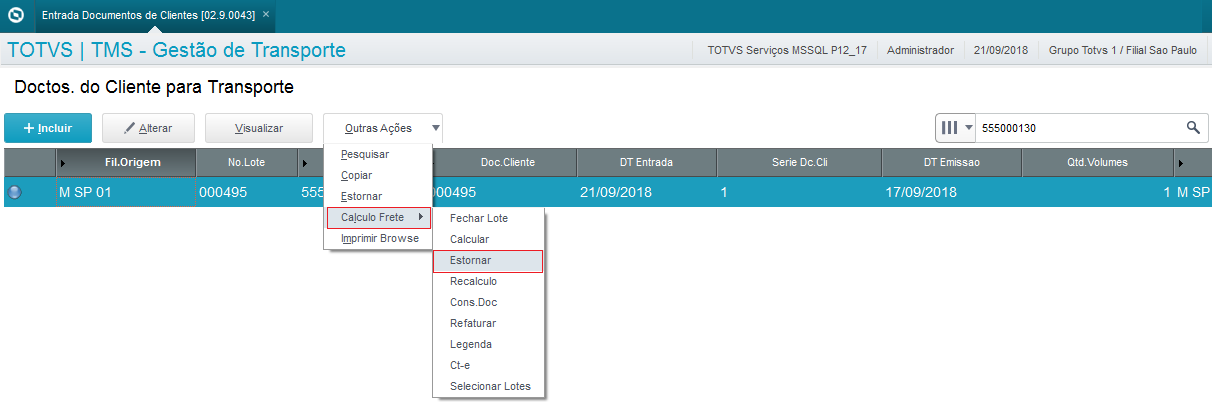Select Ct-e in the submenu

(488, 365)
